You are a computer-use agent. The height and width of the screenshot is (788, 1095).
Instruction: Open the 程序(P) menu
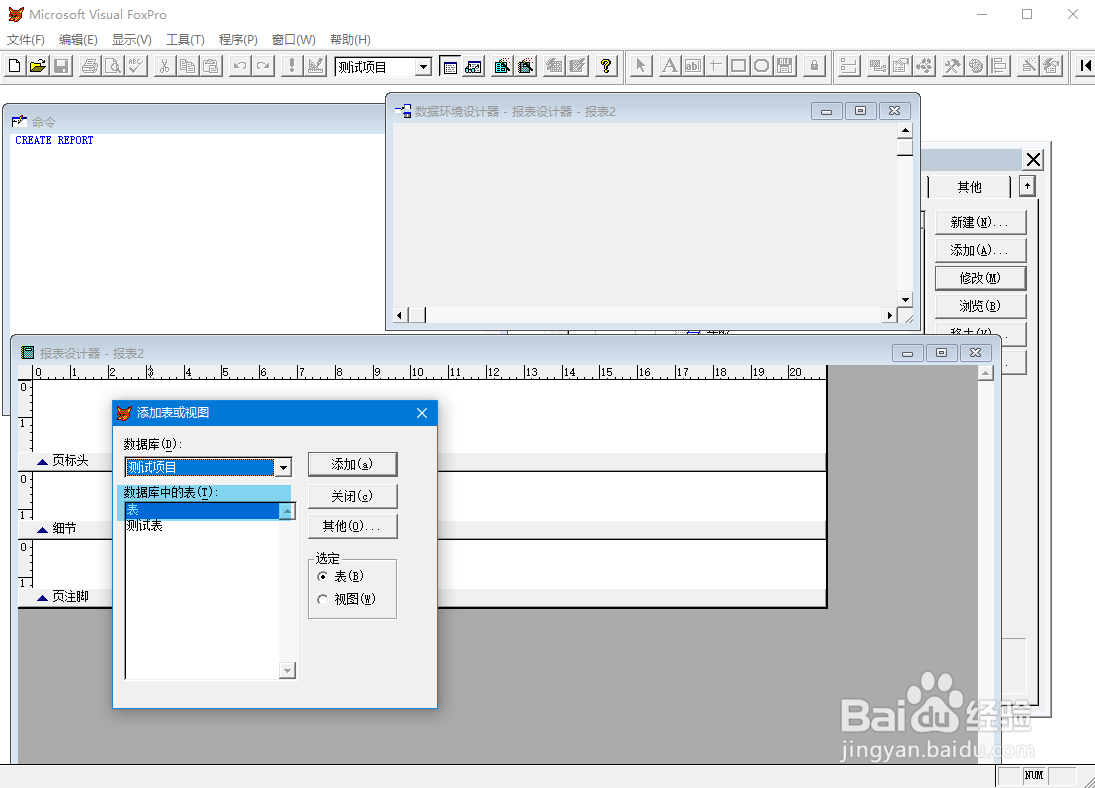[238, 40]
